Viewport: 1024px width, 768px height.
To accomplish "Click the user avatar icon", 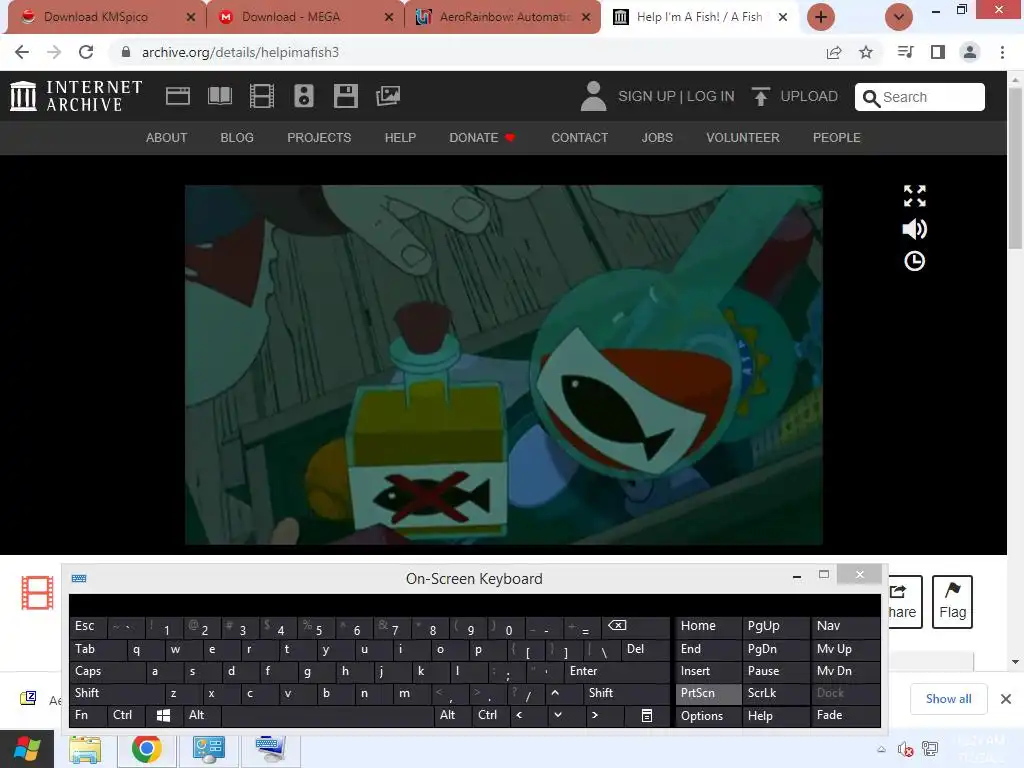I will click(593, 96).
